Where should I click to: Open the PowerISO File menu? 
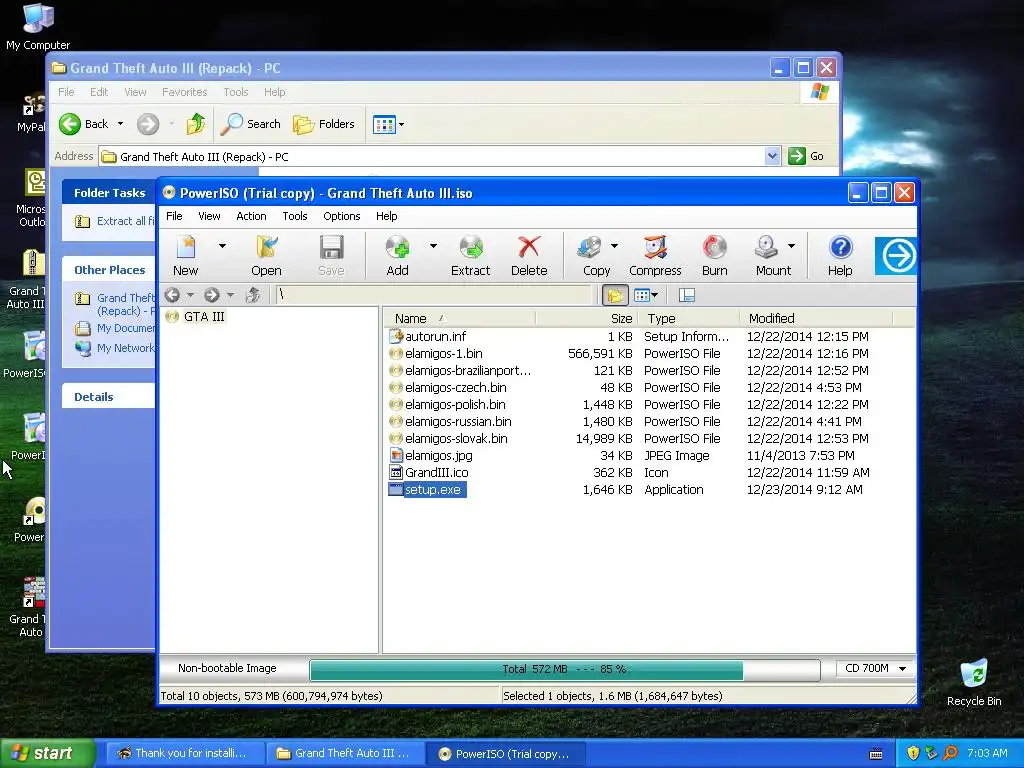click(x=174, y=216)
